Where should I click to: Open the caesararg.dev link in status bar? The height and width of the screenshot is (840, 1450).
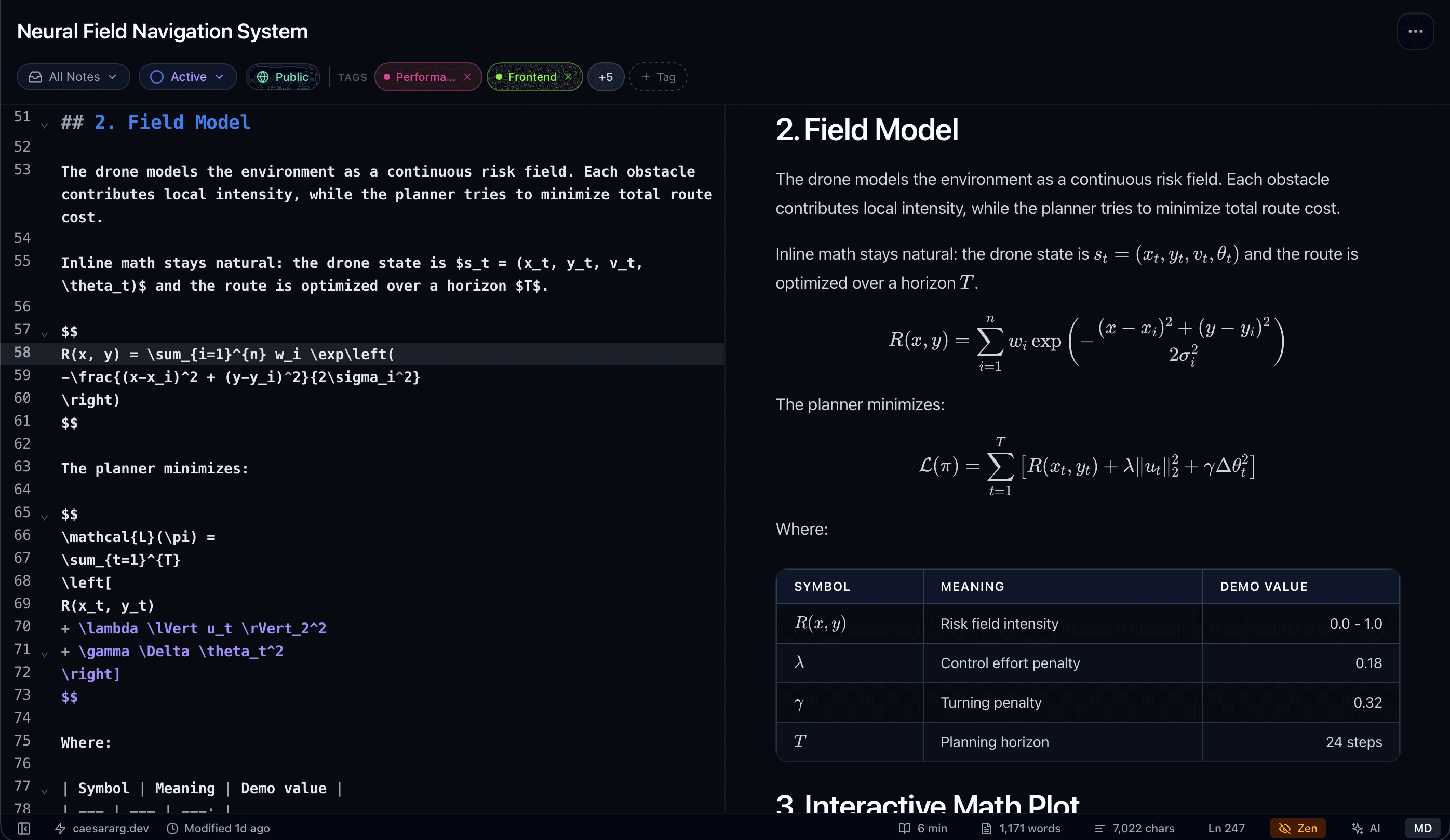tap(102, 828)
